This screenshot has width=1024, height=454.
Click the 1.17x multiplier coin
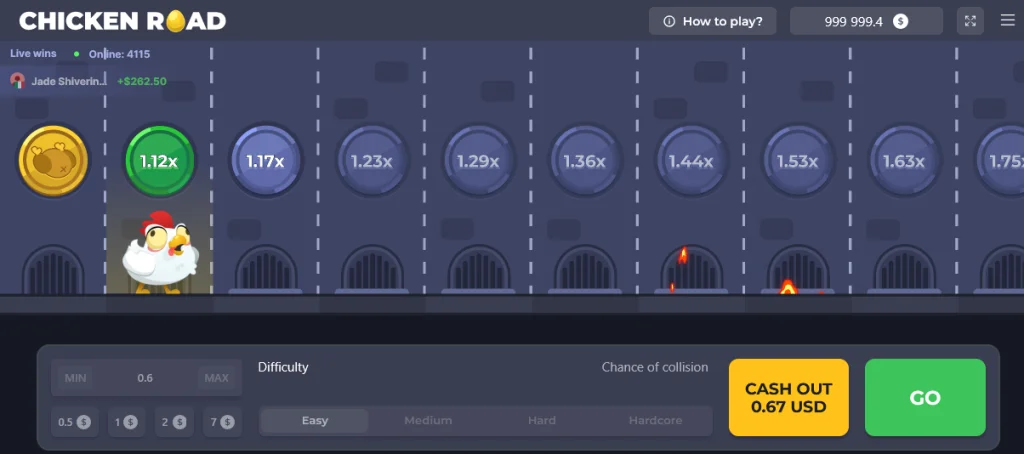pos(265,161)
